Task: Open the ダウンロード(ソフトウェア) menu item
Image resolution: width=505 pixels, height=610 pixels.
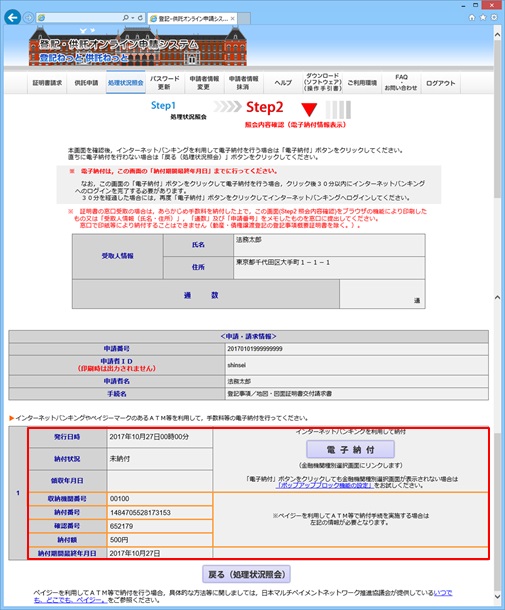Action: [x=323, y=83]
